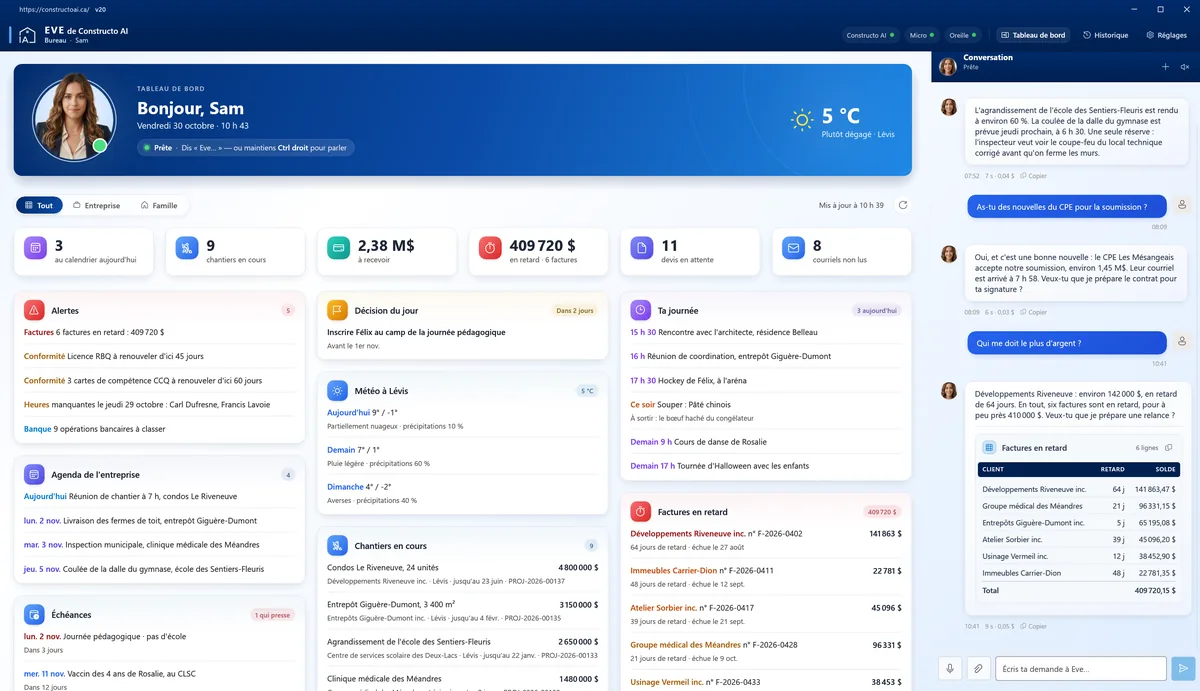1200x691 pixels.
Task: Click the sun icon in Météo à Lévis header
Action: pos(337,390)
